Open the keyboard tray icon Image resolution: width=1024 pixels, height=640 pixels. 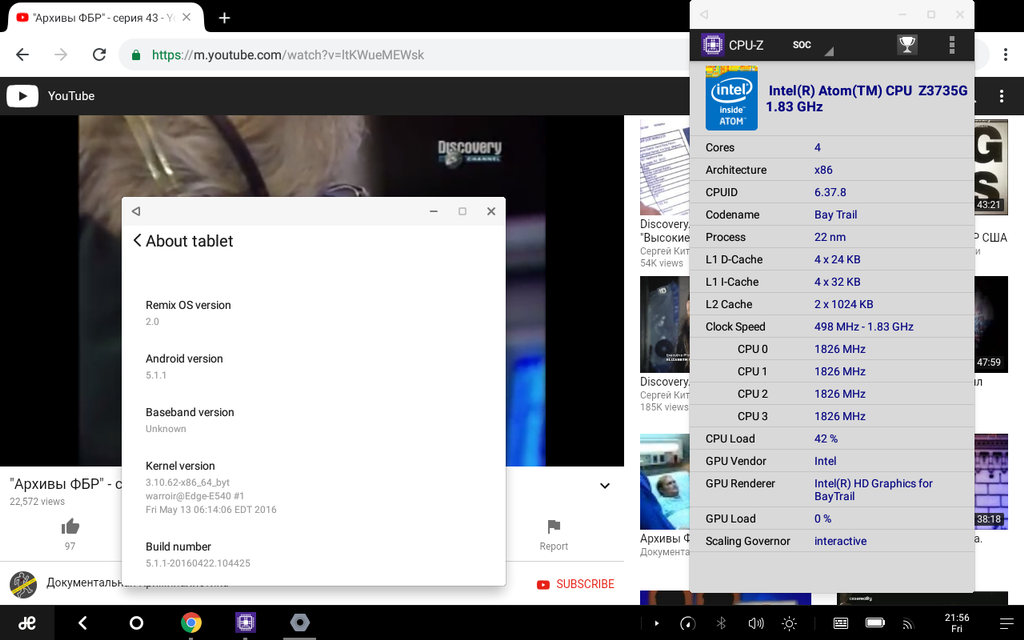point(840,624)
